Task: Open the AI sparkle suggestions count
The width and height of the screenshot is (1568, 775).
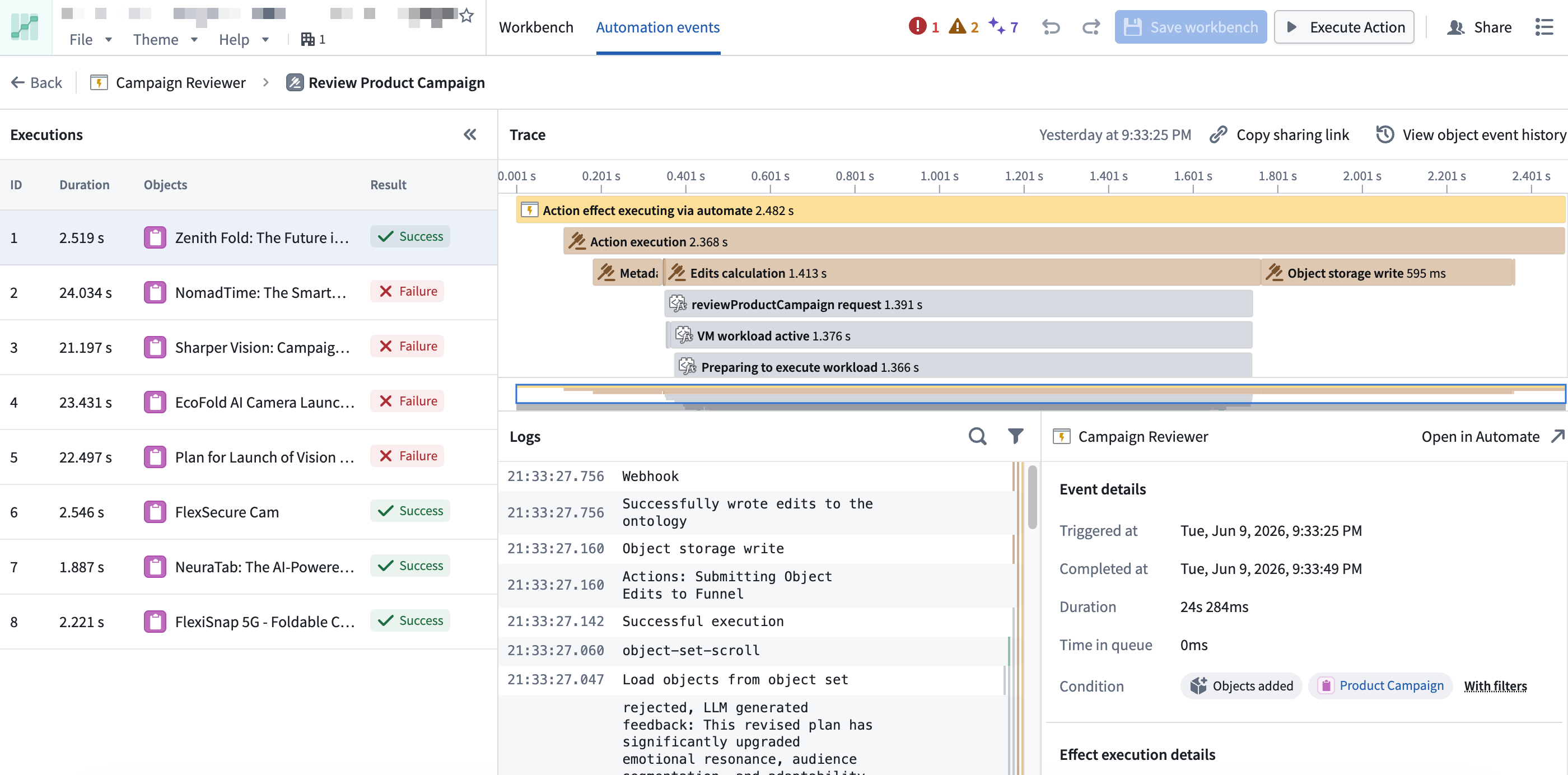Action: (1003, 27)
